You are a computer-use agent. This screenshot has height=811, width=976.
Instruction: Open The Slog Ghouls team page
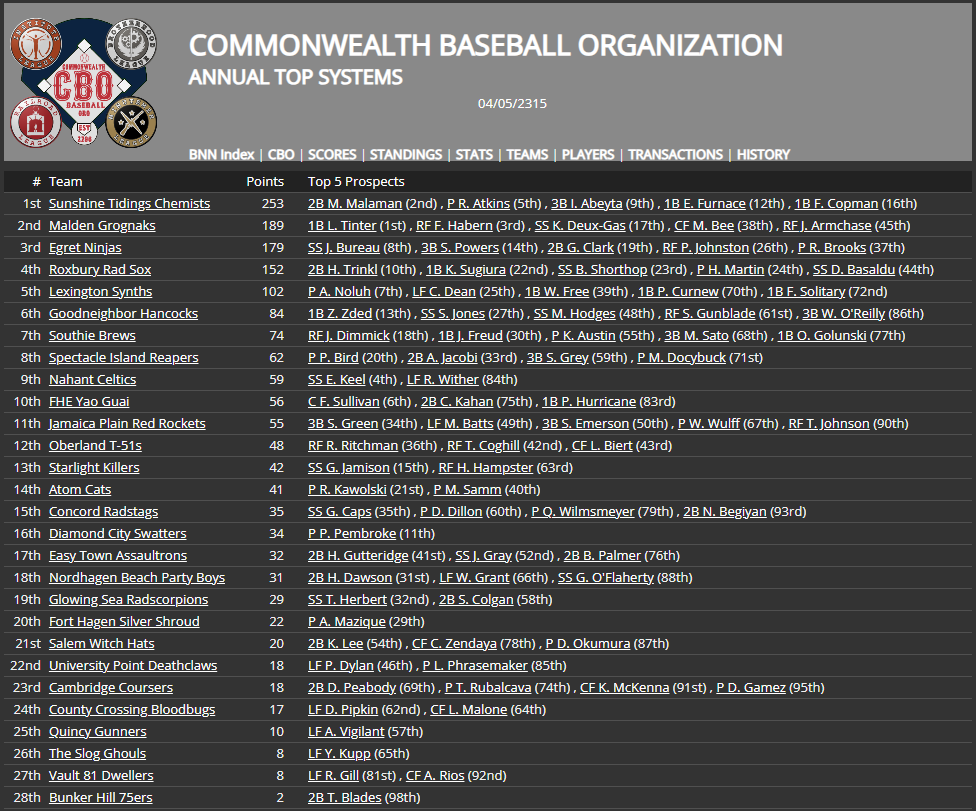97,753
